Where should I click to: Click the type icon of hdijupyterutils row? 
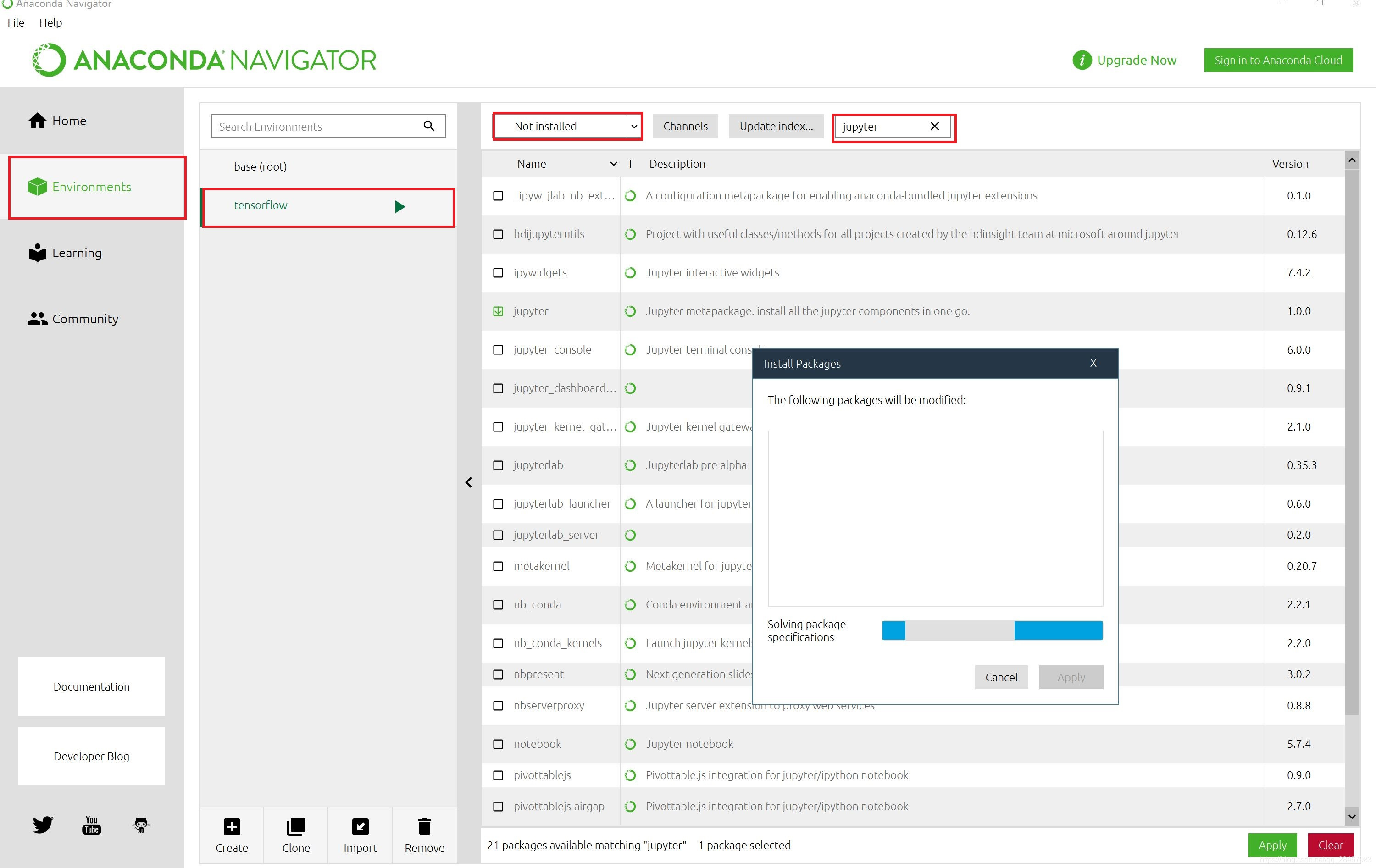point(630,234)
